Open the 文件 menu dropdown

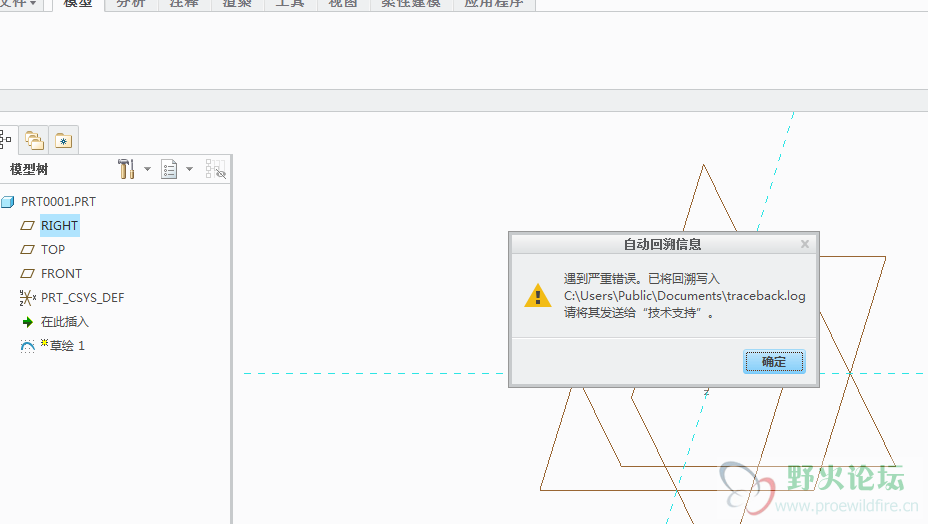click(19, 4)
